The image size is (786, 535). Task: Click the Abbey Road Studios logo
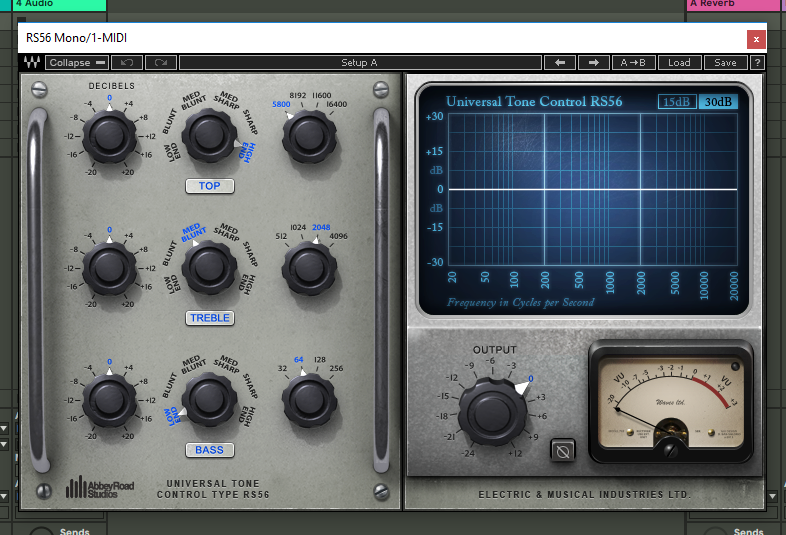pyautogui.click(x=100, y=487)
